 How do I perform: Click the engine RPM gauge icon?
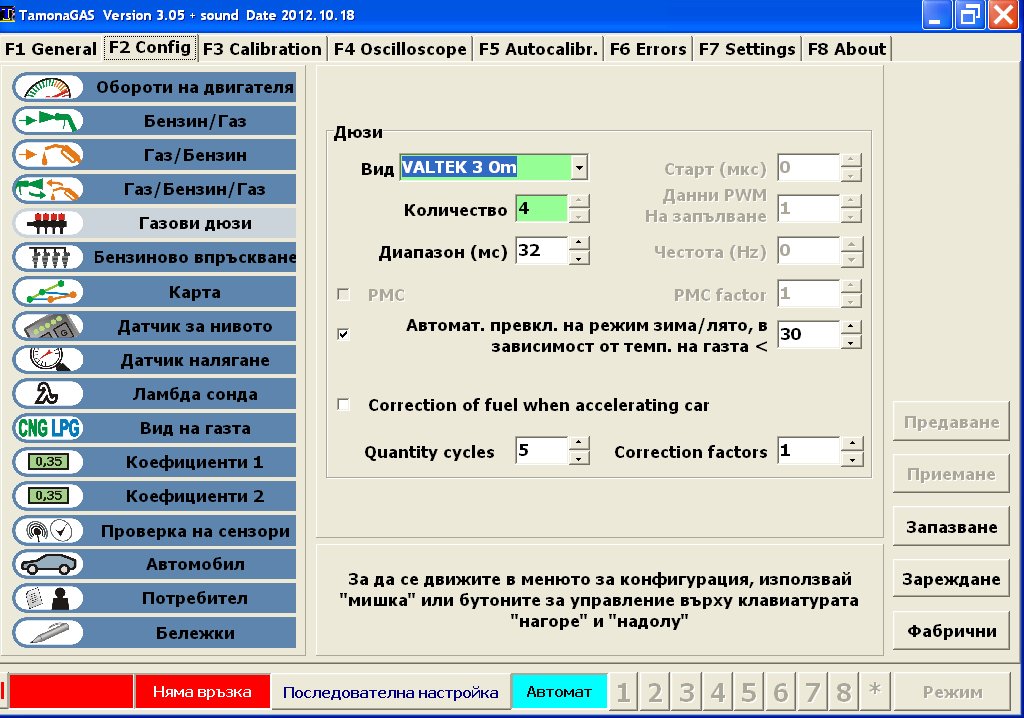[48, 87]
